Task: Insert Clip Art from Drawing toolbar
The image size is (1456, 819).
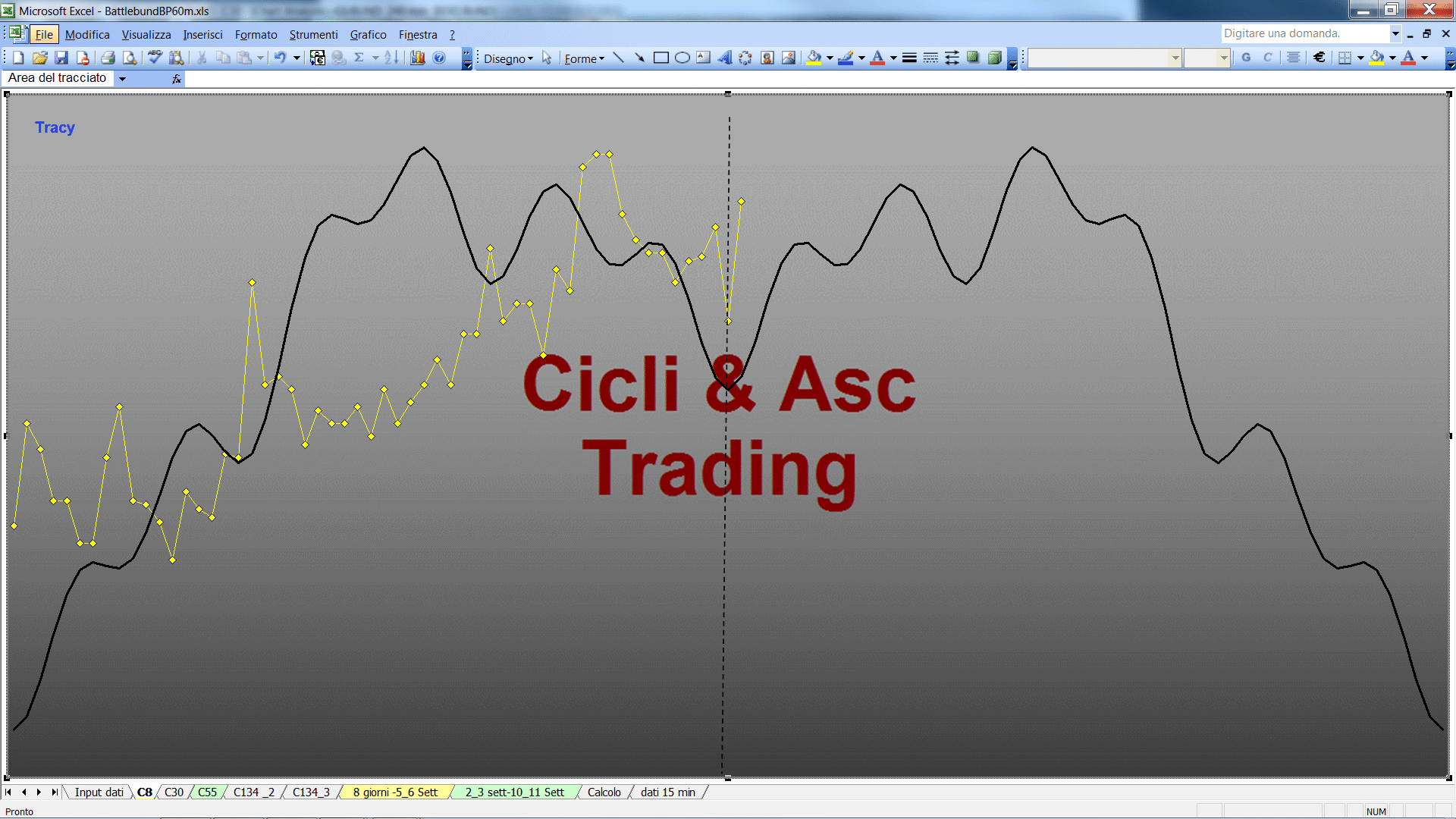Action: click(767, 58)
